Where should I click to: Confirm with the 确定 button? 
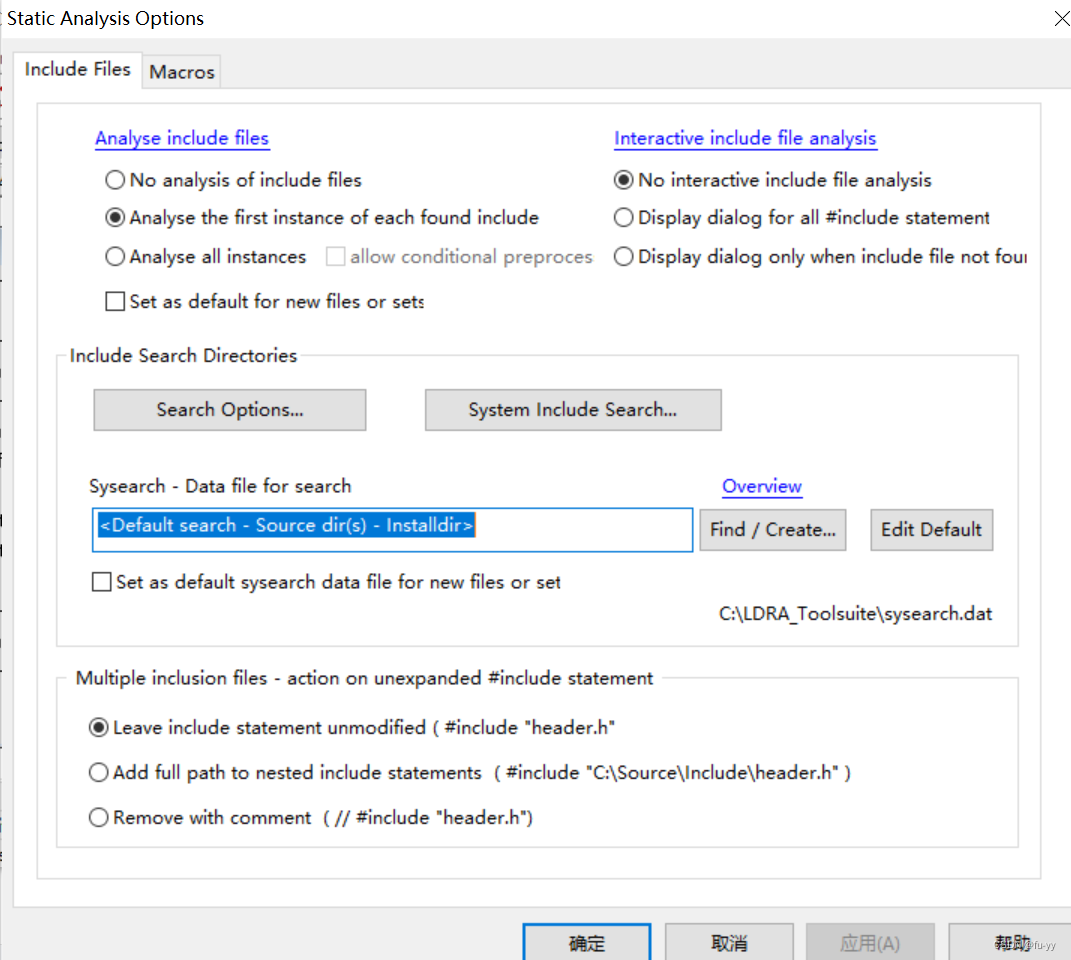[587, 943]
